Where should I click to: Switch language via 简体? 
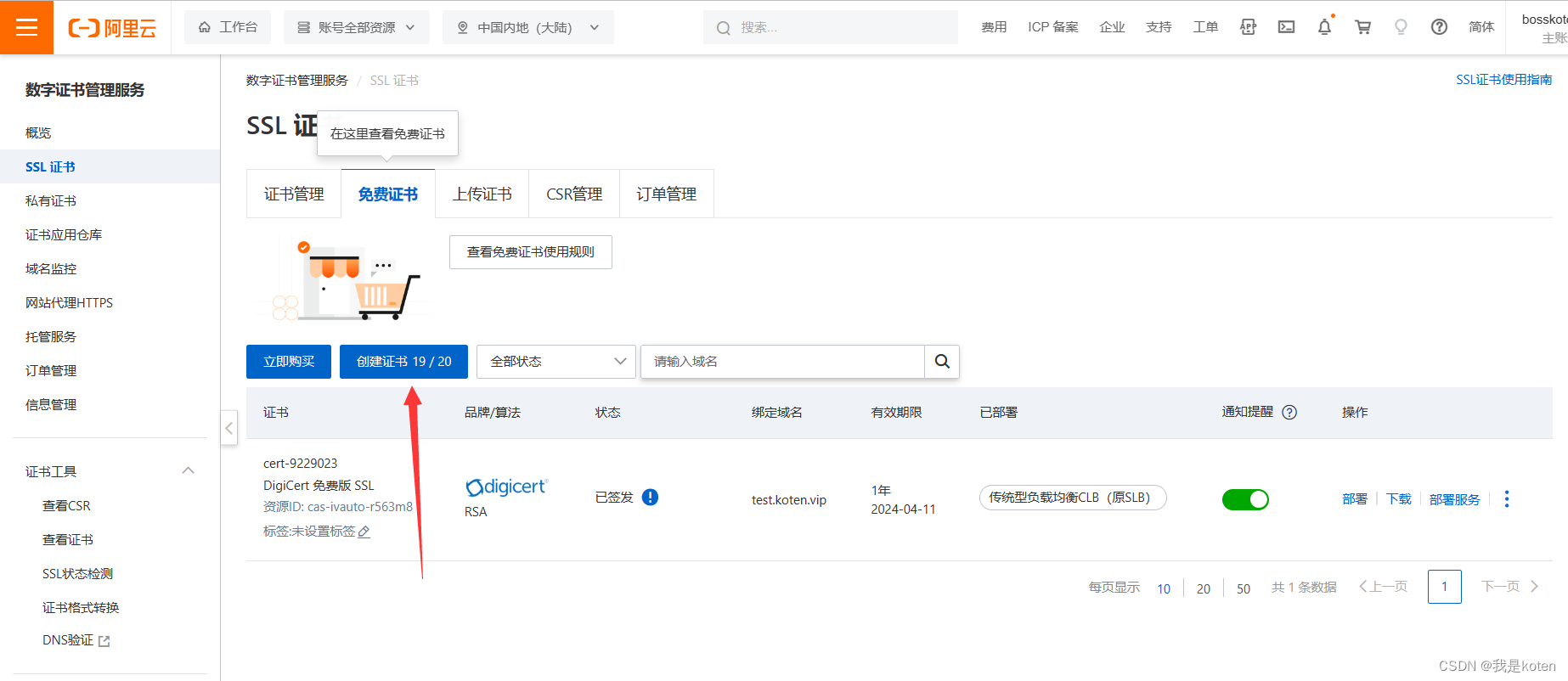[1481, 27]
